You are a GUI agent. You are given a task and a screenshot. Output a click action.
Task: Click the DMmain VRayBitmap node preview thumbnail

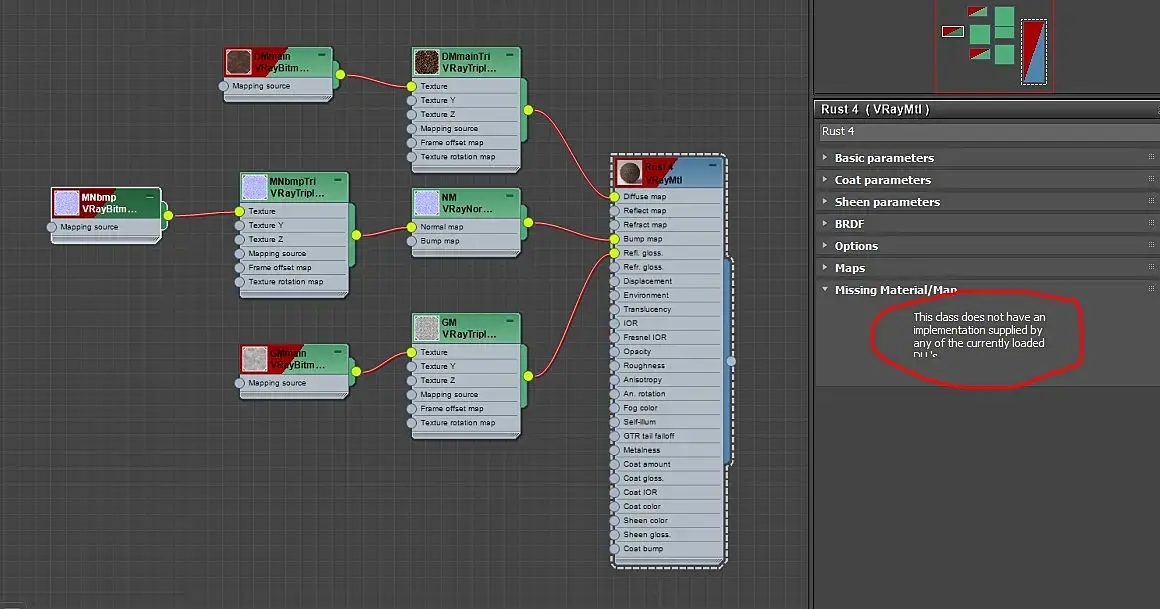click(x=238, y=62)
